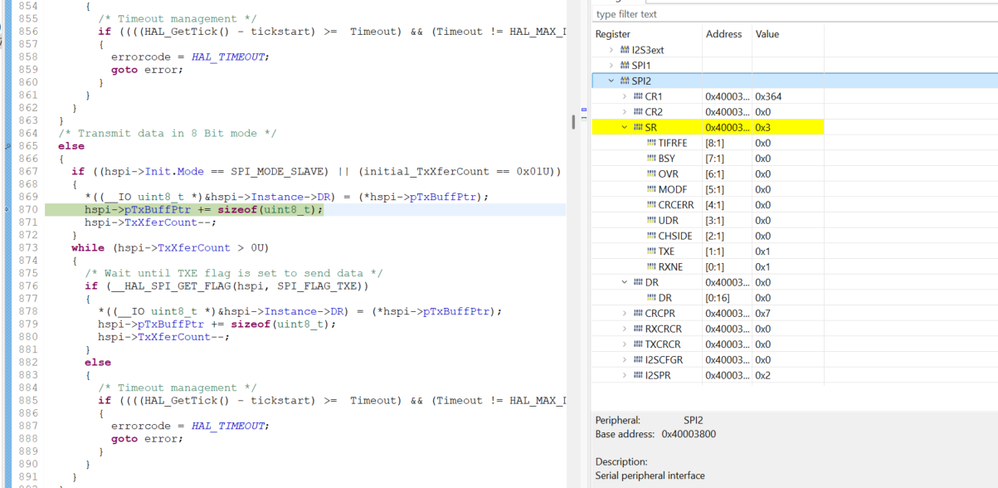
Task: Click the TXE field icon
Action: point(651,251)
